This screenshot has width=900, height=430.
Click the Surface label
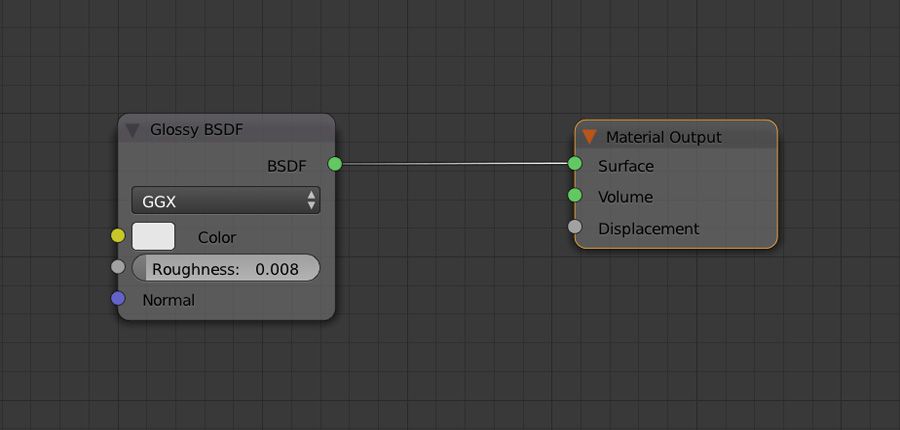[x=626, y=166]
